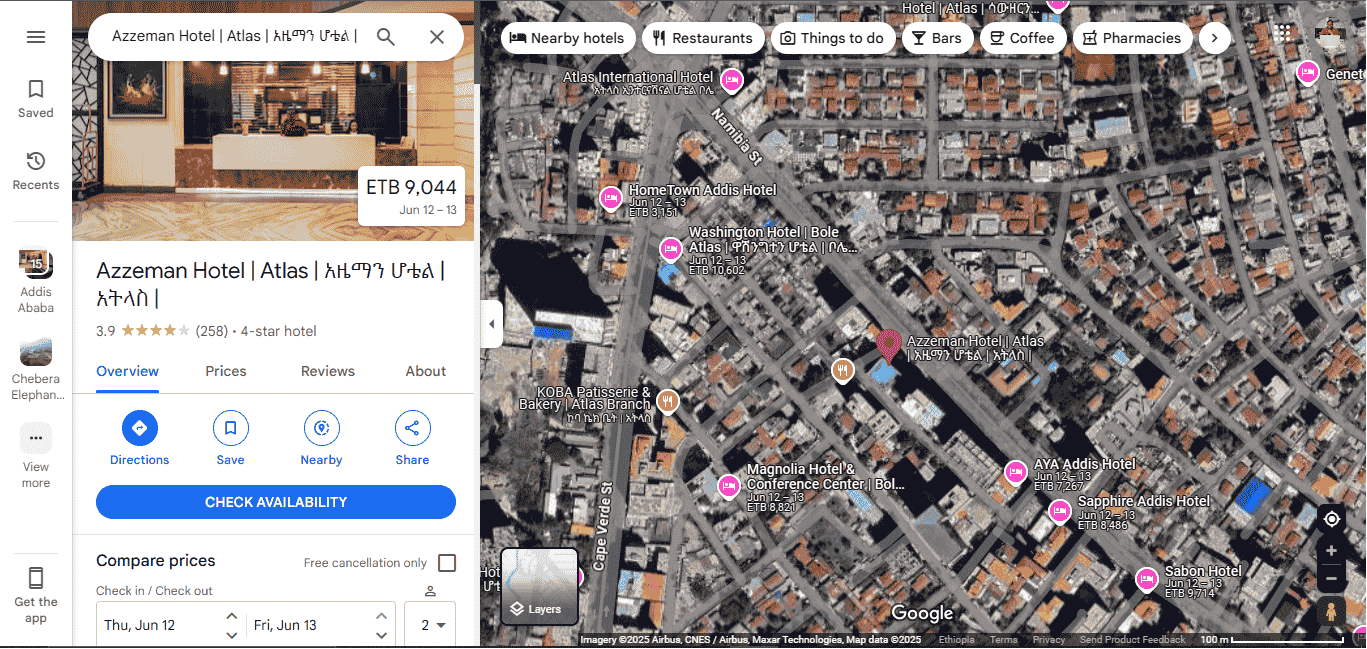Image resolution: width=1367 pixels, height=649 pixels.
Task: Click CHECK AVAILABILITY button
Action: click(276, 502)
